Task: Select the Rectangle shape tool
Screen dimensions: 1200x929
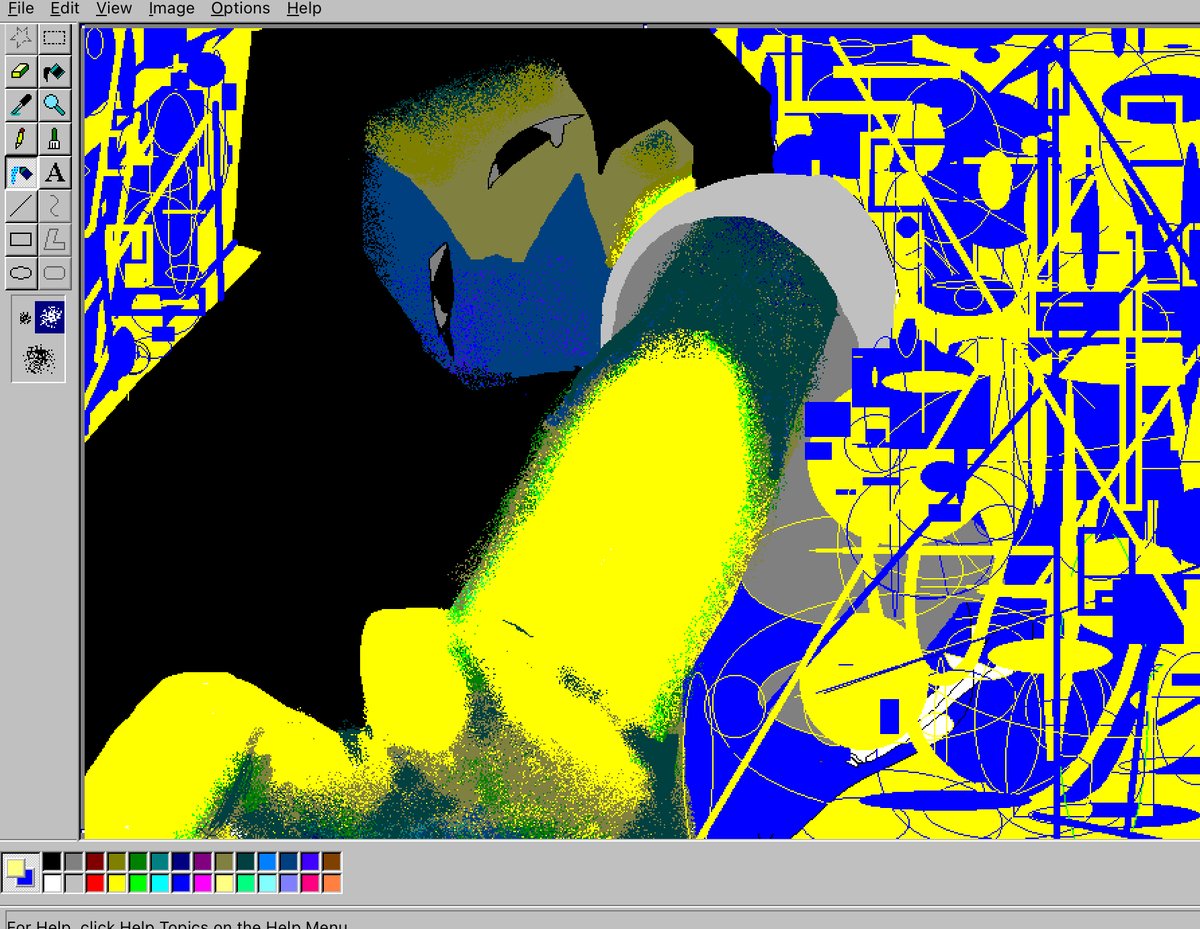Action: (21, 239)
